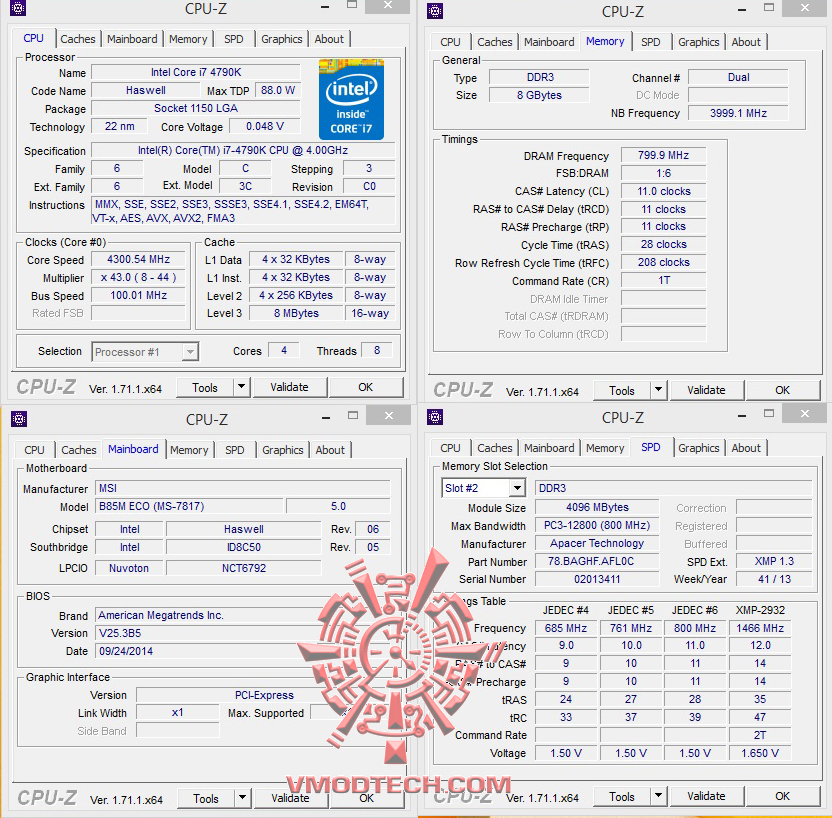
Task: Click motherboard model field B85M ECO (MS-7817)
Action: pyautogui.click(x=189, y=506)
